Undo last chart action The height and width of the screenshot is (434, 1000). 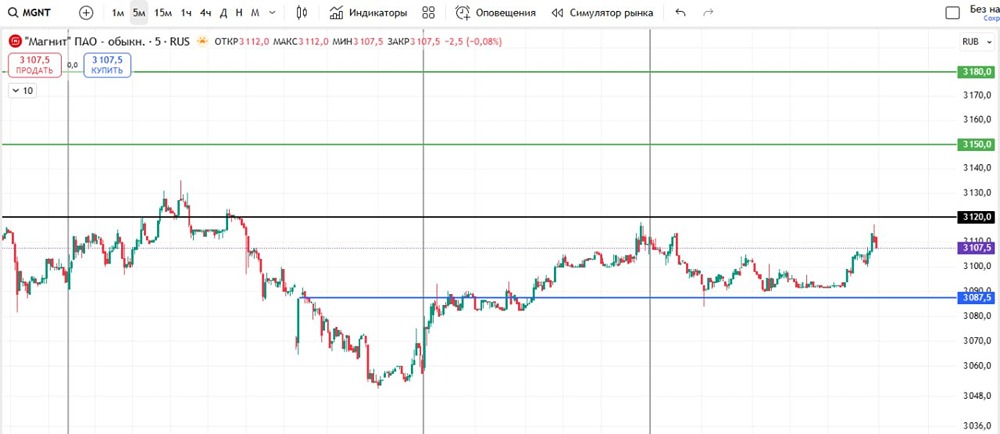pos(680,13)
